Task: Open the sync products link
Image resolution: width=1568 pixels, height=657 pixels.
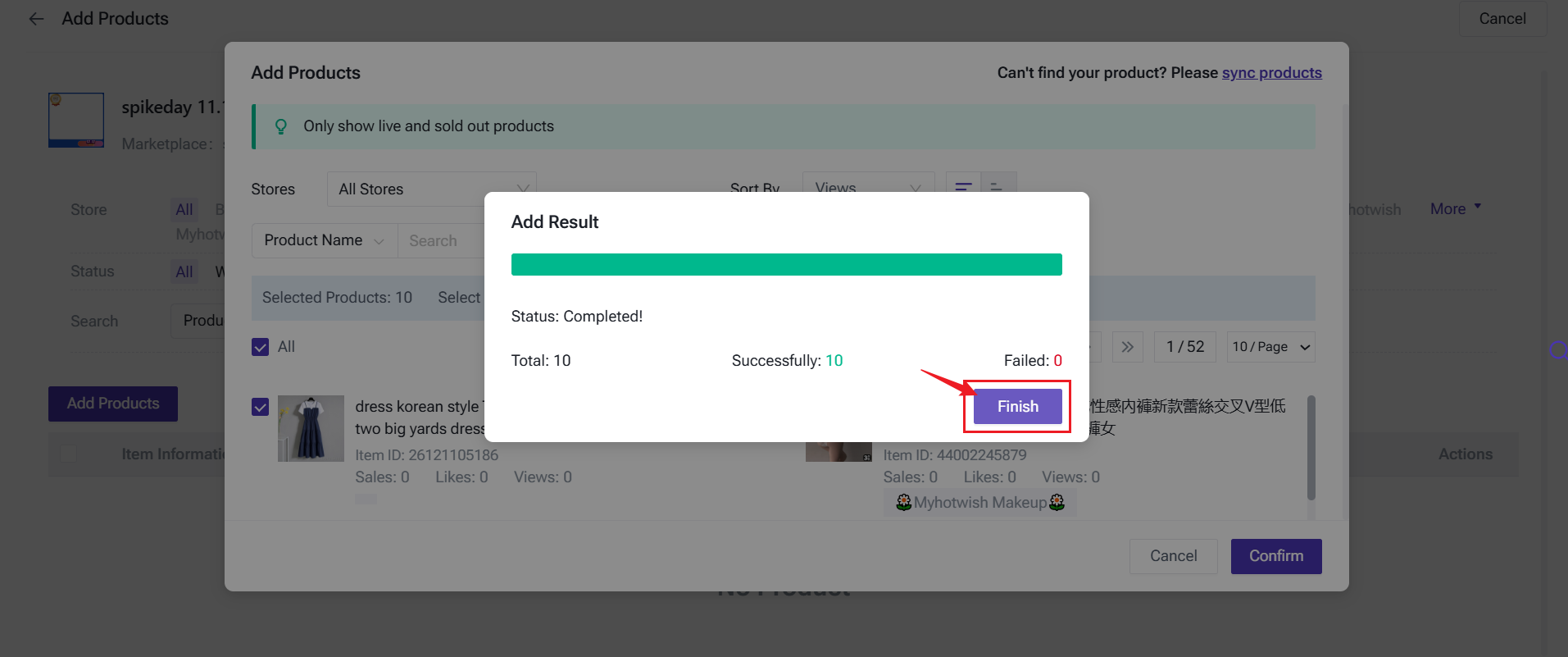Action: (x=1271, y=73)
